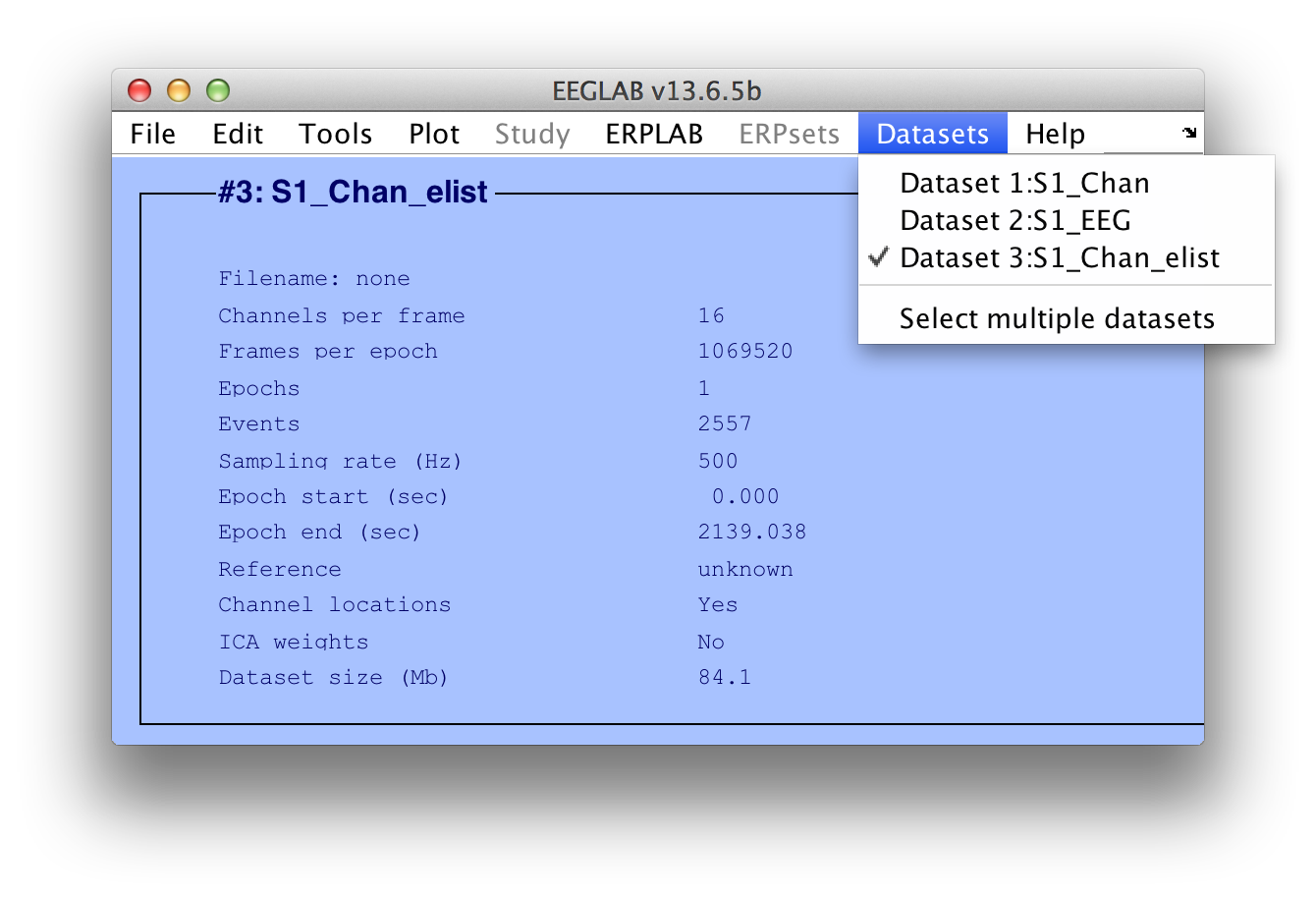Click the Sampling rate (Hz) label
Viewport: 1316px width, 900px height.
click(x=340, y=462)
